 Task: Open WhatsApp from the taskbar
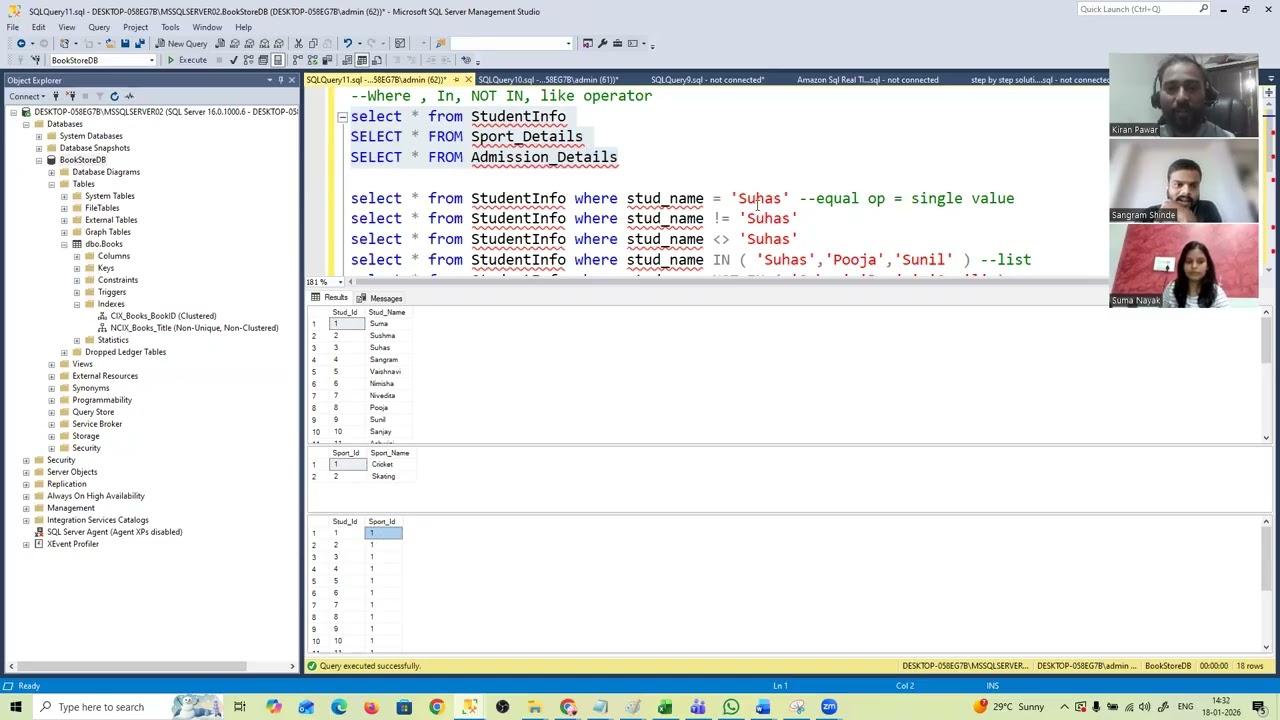click(x=731, y=707)
